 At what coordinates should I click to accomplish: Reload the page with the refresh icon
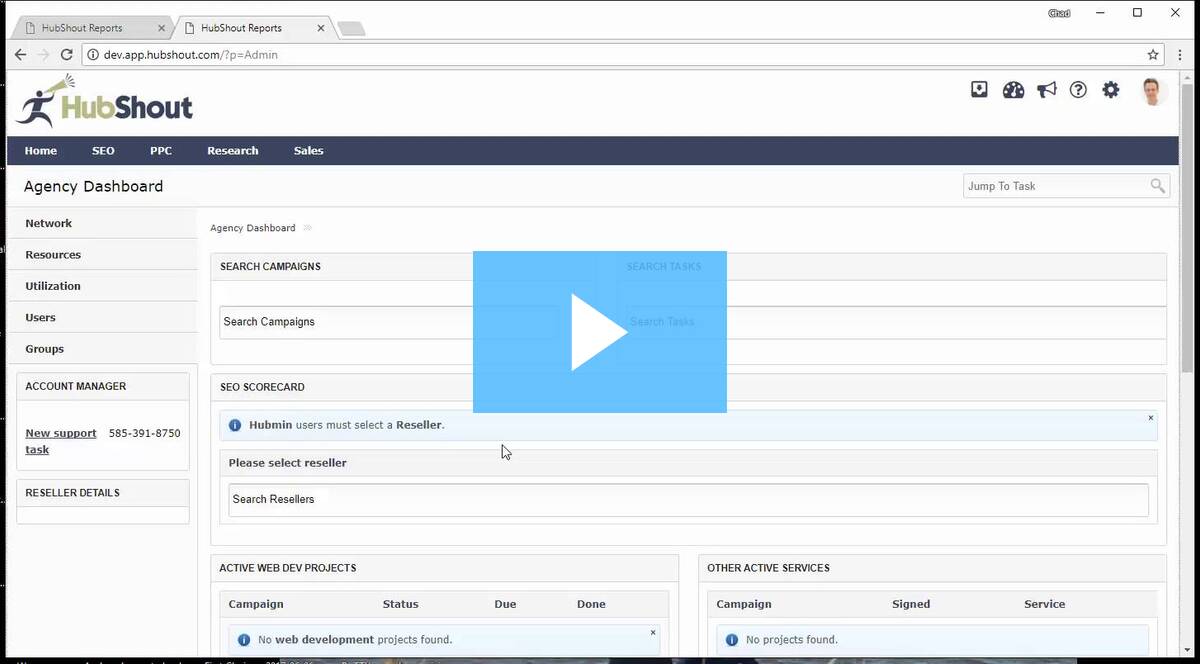67,55
